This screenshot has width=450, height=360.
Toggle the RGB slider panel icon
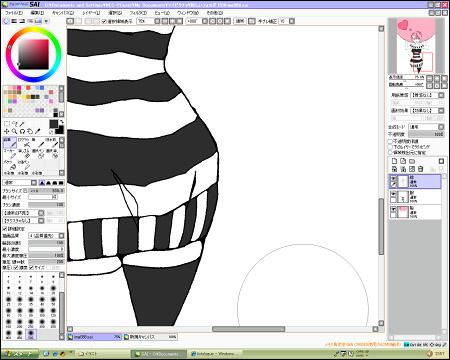click(x=14, y=21)
